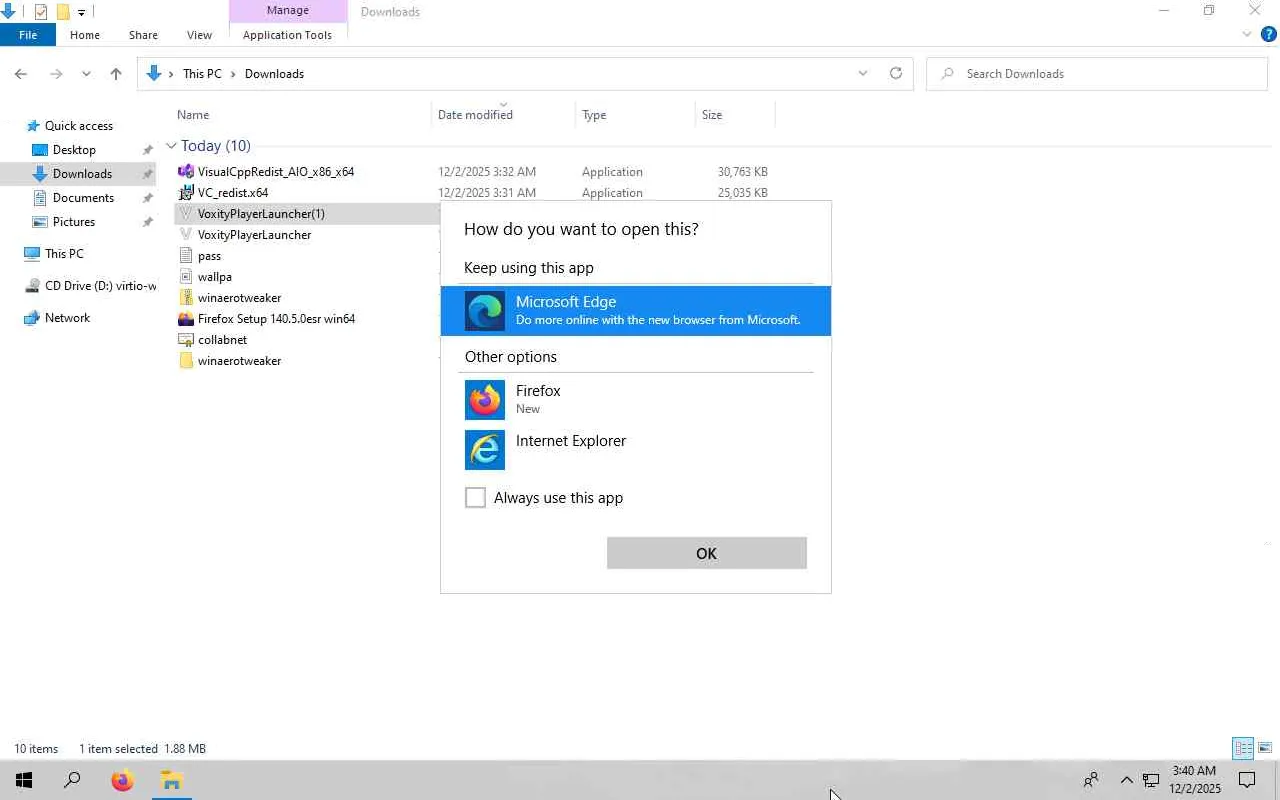Select the VoxityPlayerLauncher file without the (1) suffix
The image size is (1280, 800).
click(x=254, y=235)
